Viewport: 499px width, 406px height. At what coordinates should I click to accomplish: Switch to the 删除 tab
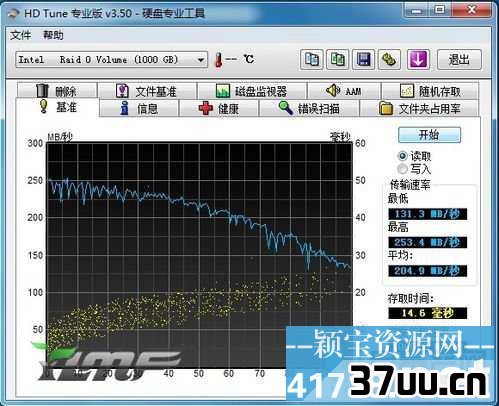coord(57,91)
